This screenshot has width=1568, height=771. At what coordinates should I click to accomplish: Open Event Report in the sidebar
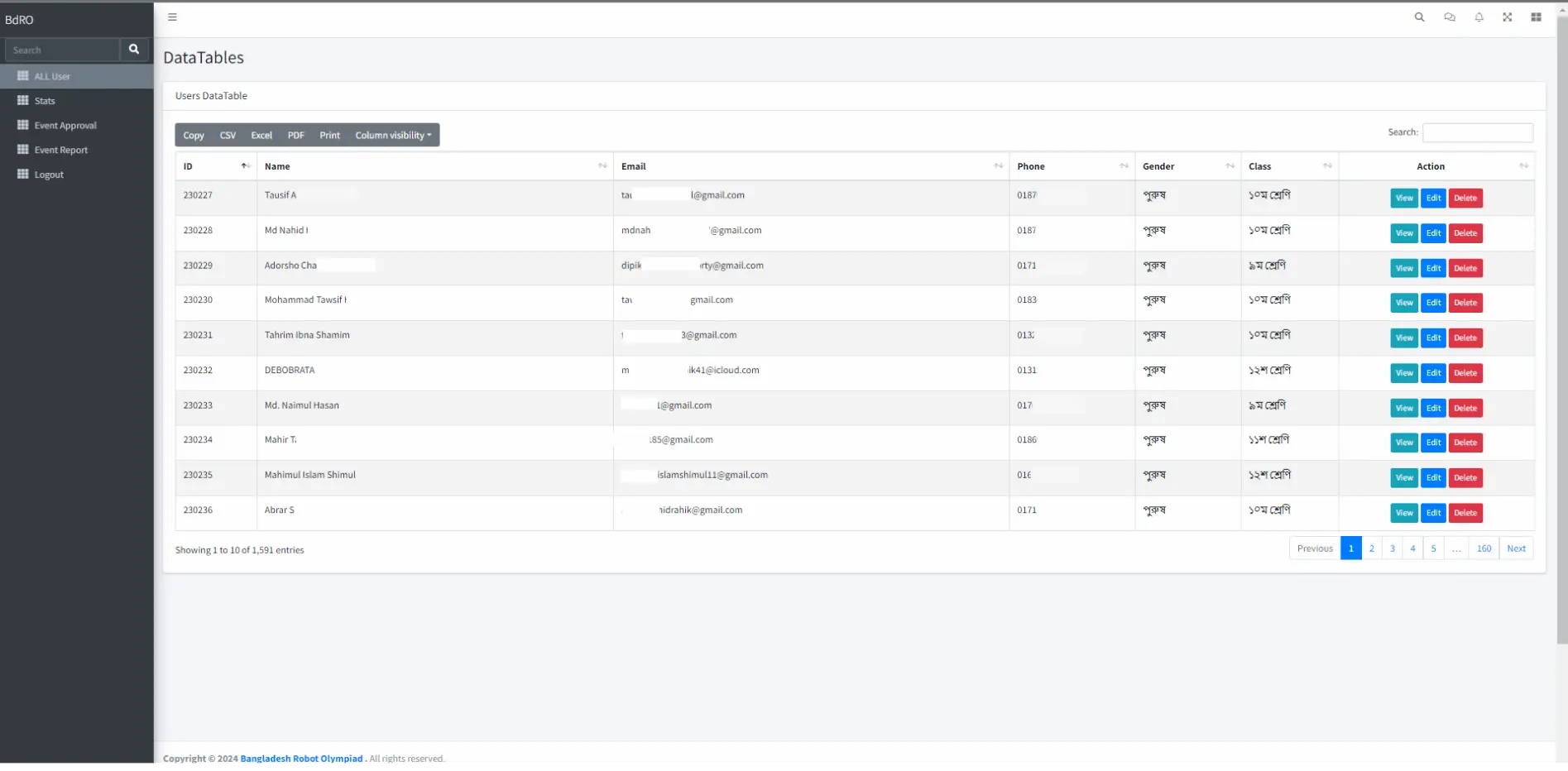click(60, 150)
